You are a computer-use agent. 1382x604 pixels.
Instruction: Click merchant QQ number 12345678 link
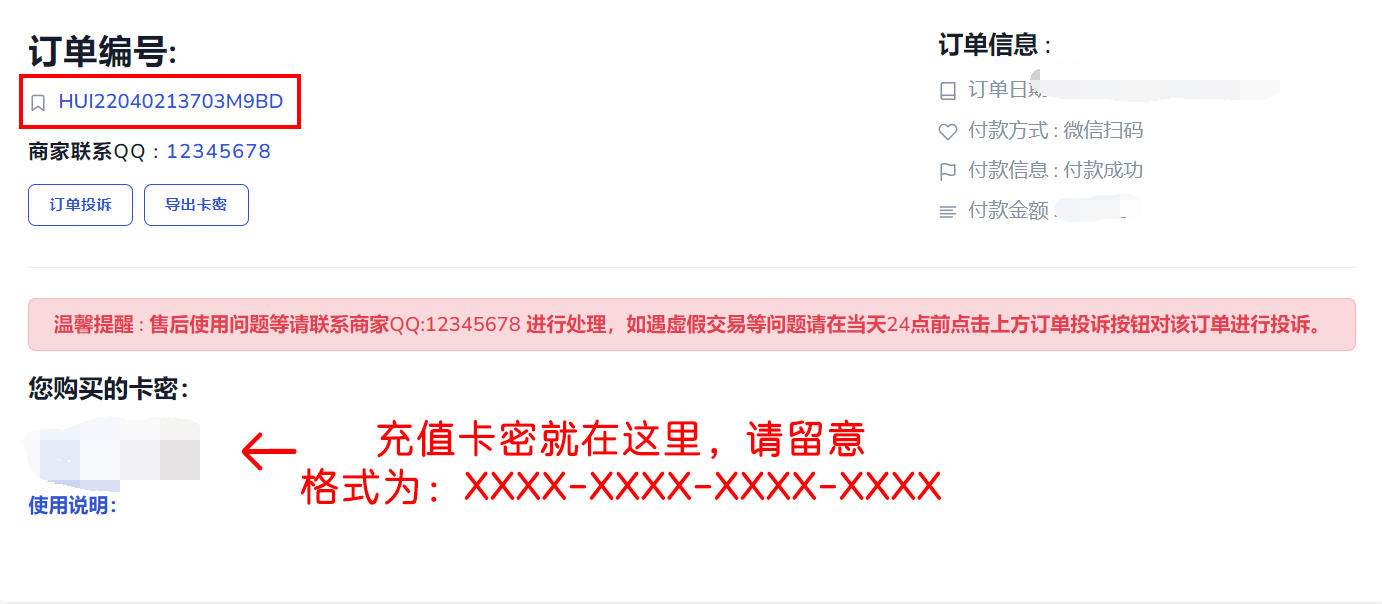point(218,151)
